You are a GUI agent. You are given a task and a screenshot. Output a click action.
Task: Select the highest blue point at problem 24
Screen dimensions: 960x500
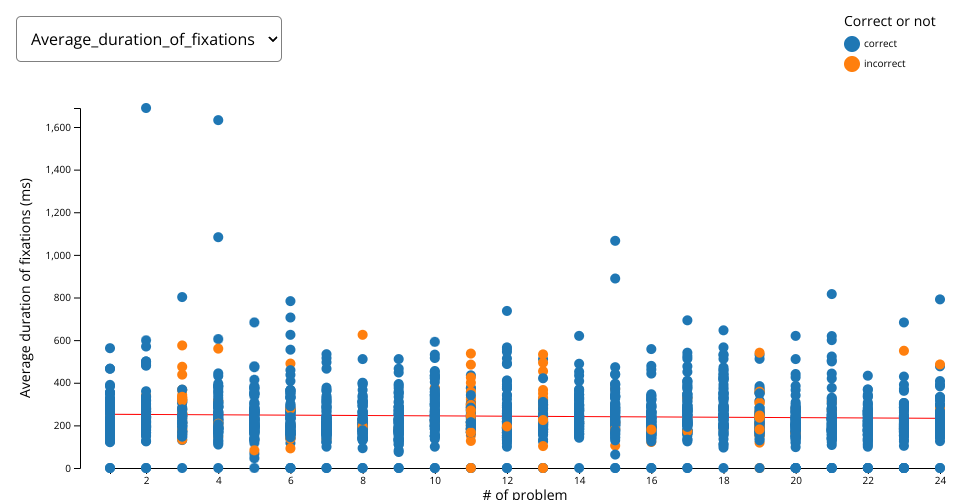coord(940,299)
